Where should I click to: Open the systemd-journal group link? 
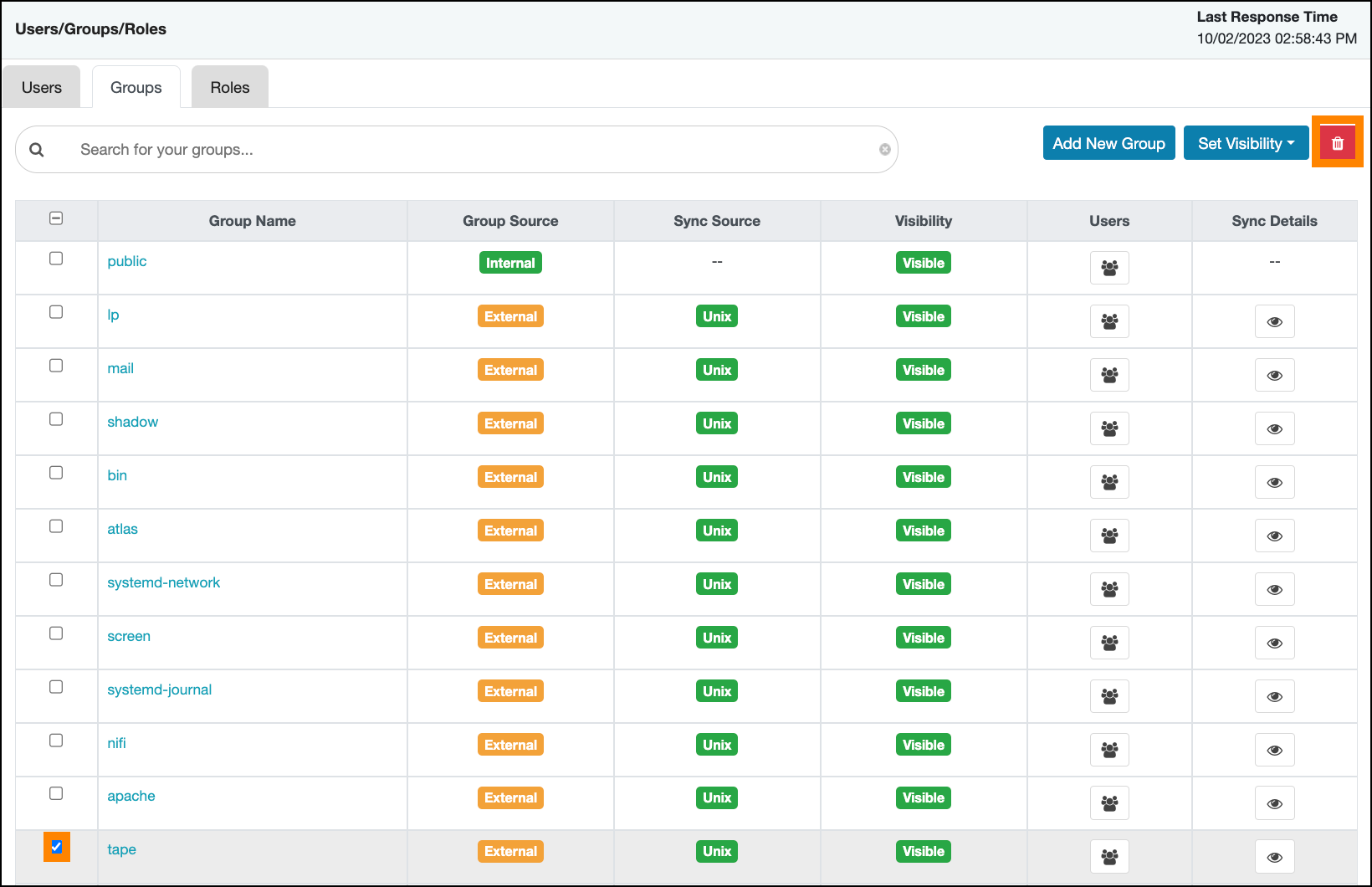coord(159,690)
